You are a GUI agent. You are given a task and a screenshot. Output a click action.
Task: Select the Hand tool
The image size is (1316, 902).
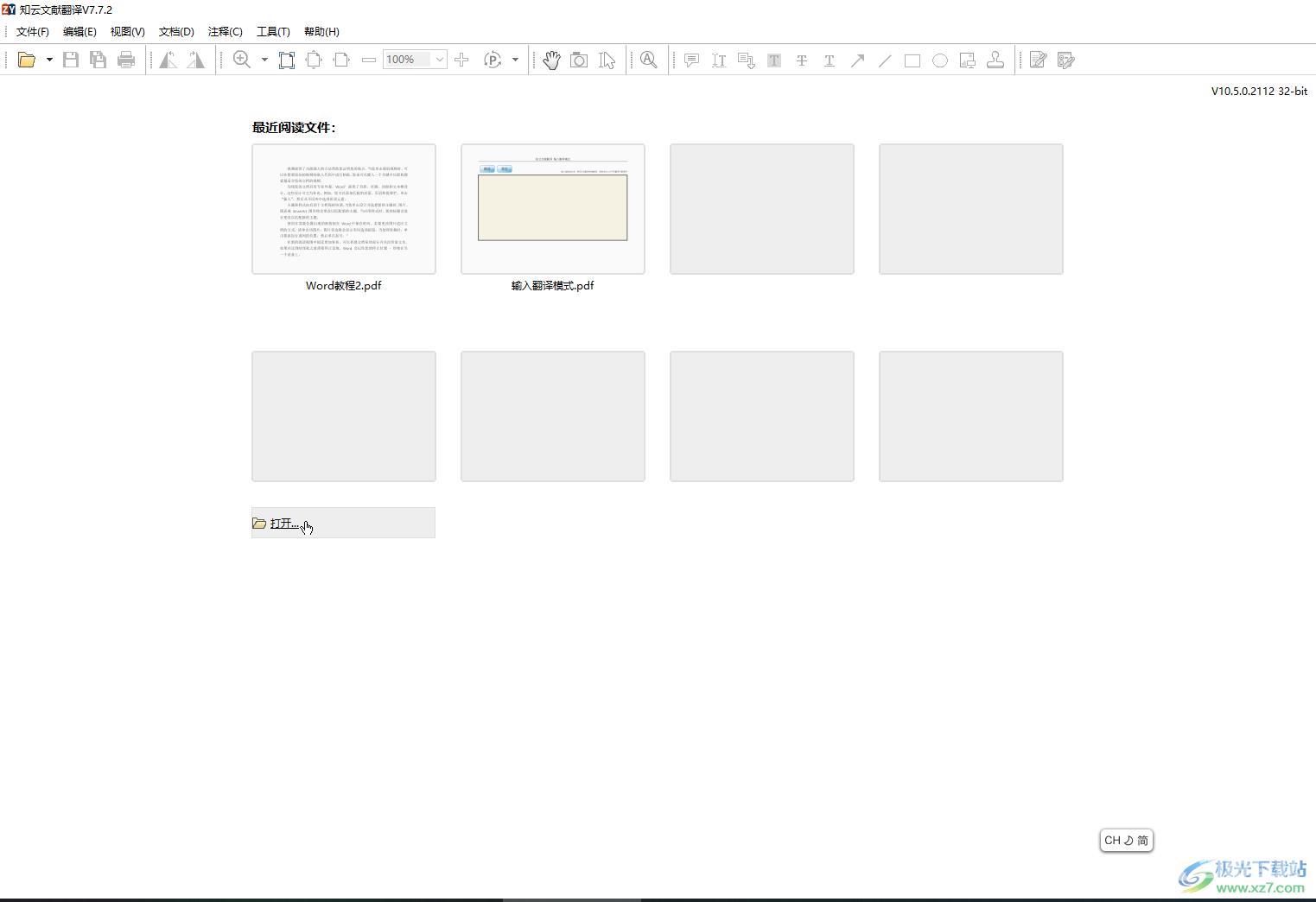point(551,60)
